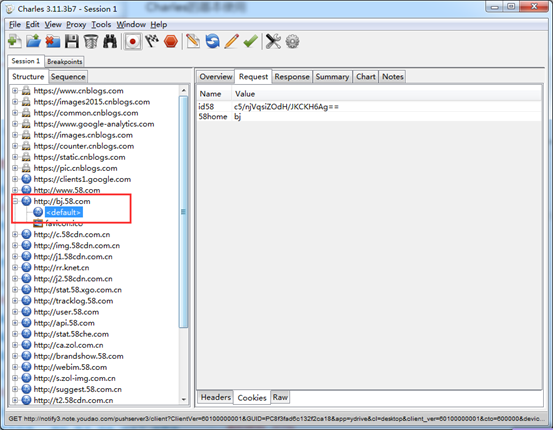Image resolution: width=553 pixels, height=430 pixels.
Task: Repeat the selected request with blue refresh icon
Action: point(212,42)
